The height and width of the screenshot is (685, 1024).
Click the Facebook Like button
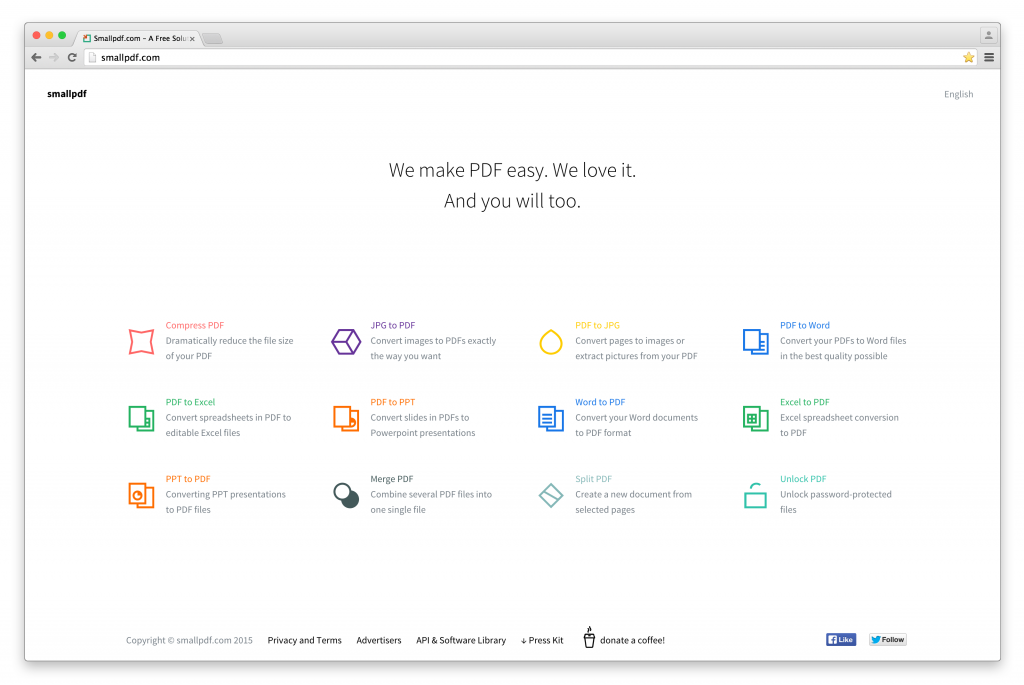[840, 639]
